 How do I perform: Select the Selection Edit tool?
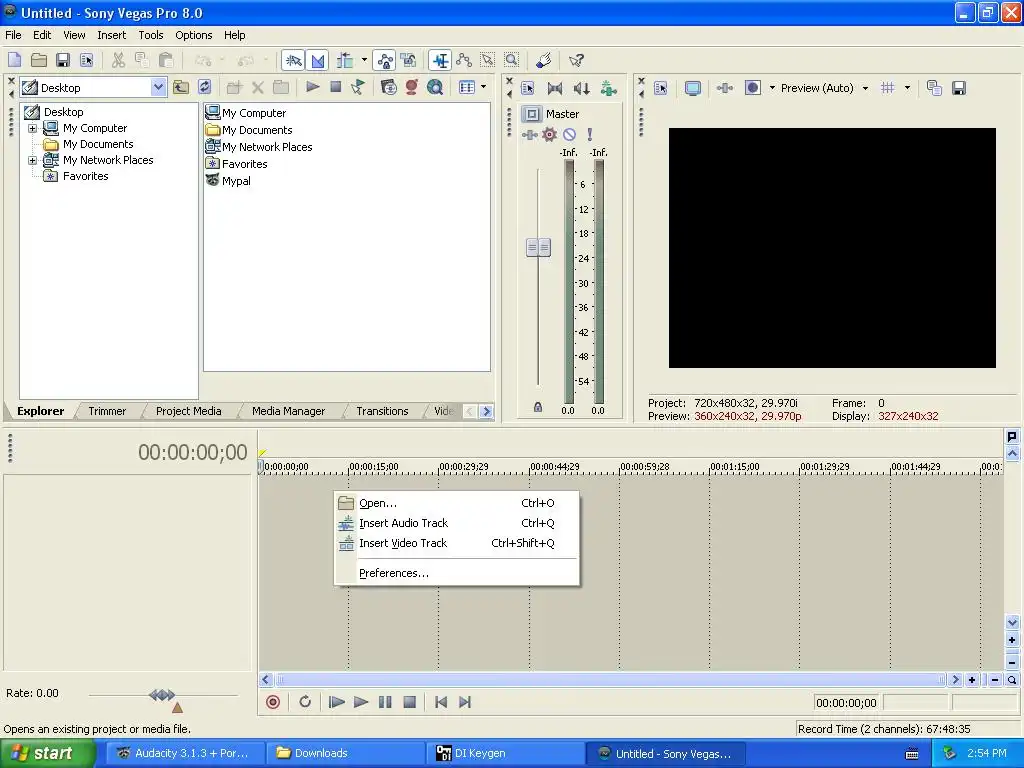488,61
